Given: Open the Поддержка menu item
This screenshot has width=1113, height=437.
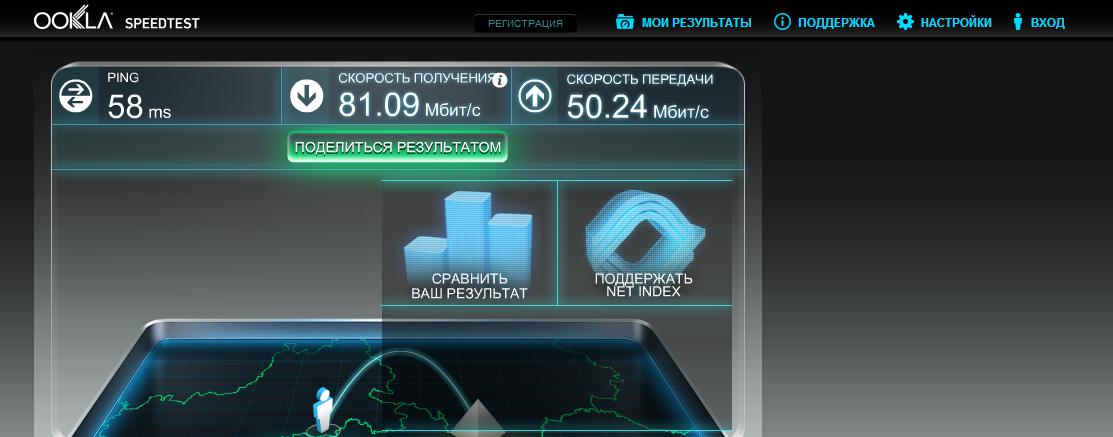Looking at the screenshot, I should pyautogui.click(x=836, y=23).
